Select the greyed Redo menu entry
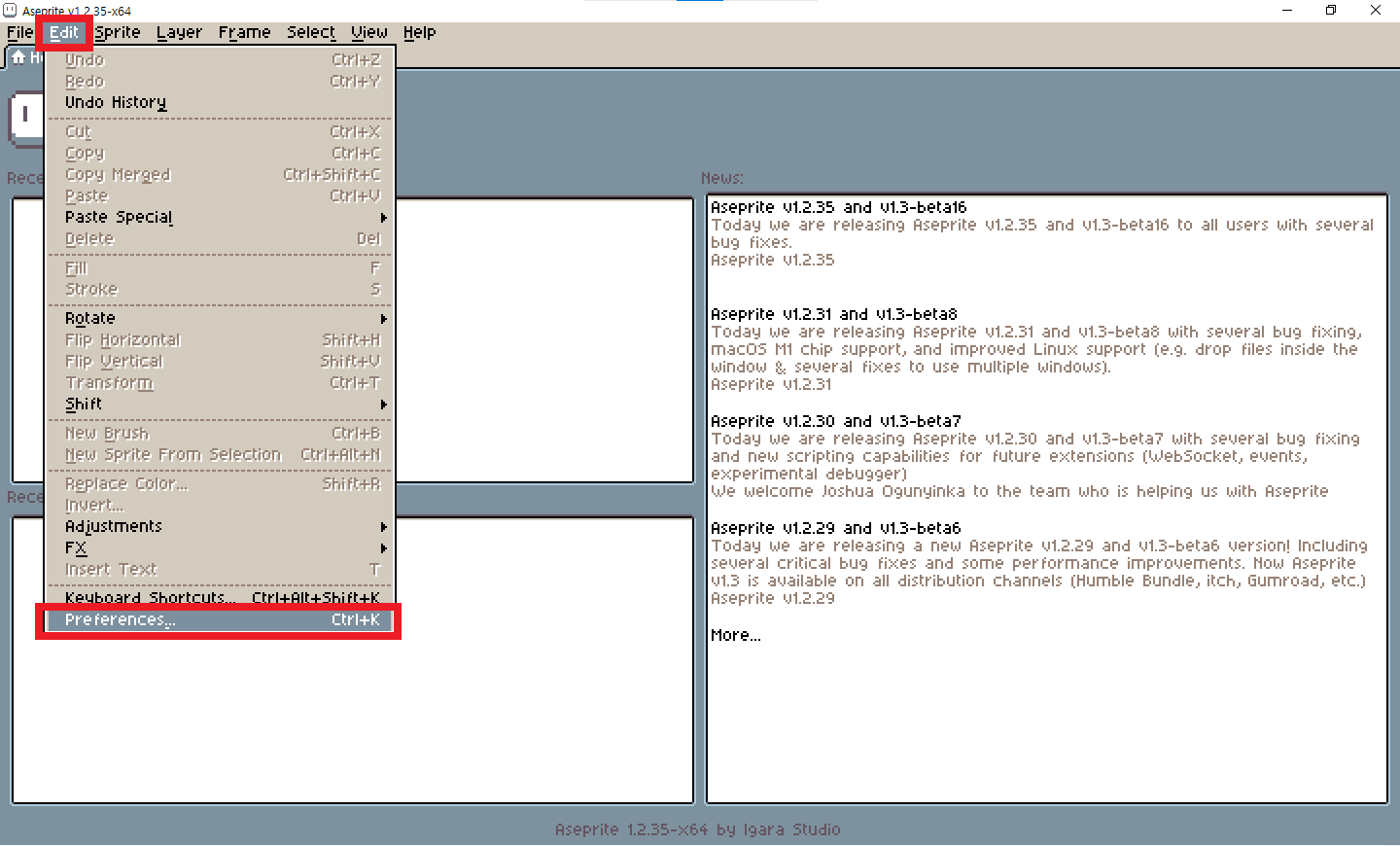Screen dimensions: 1400x846 221,81
